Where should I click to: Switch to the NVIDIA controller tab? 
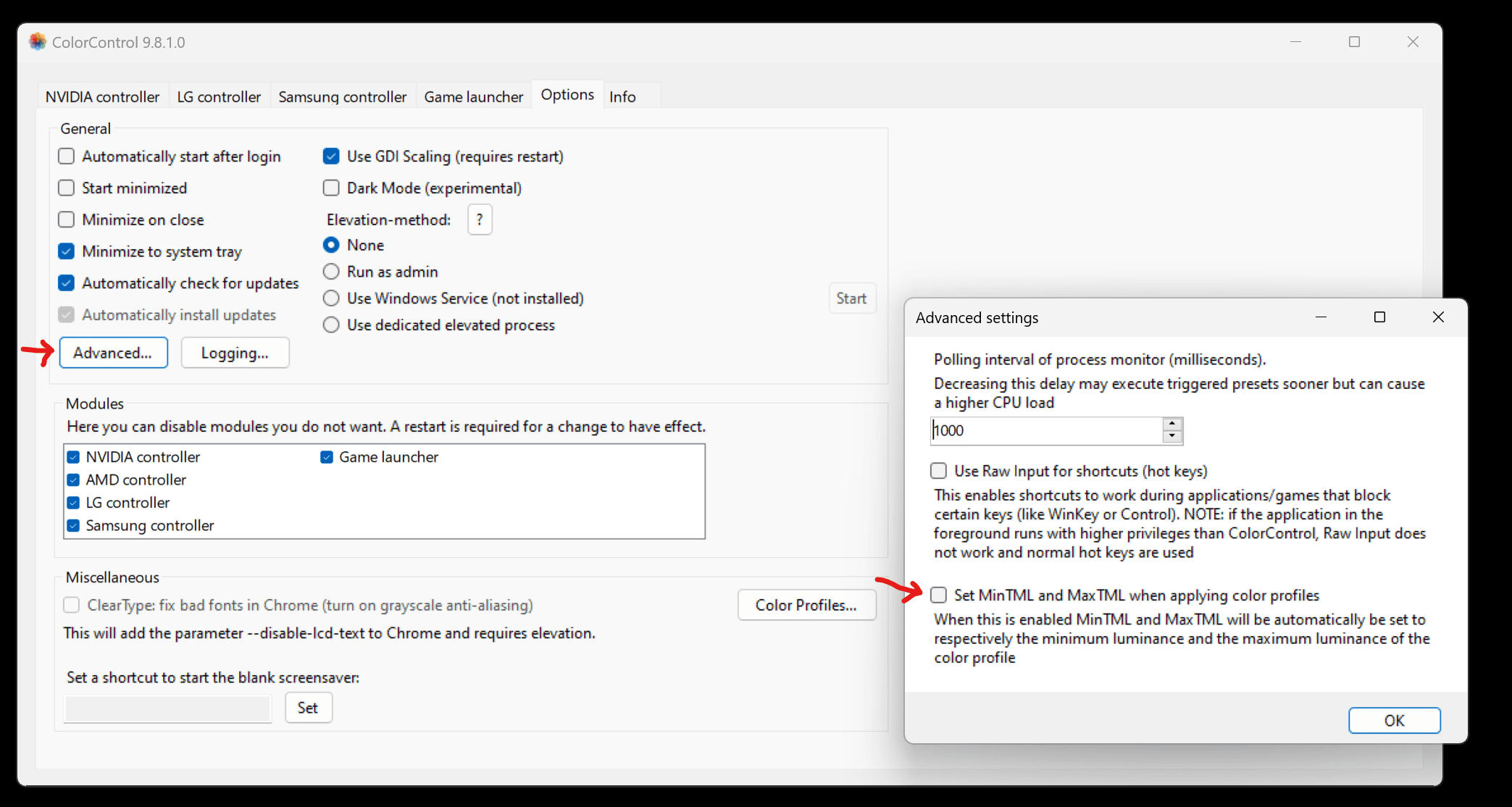102,96
